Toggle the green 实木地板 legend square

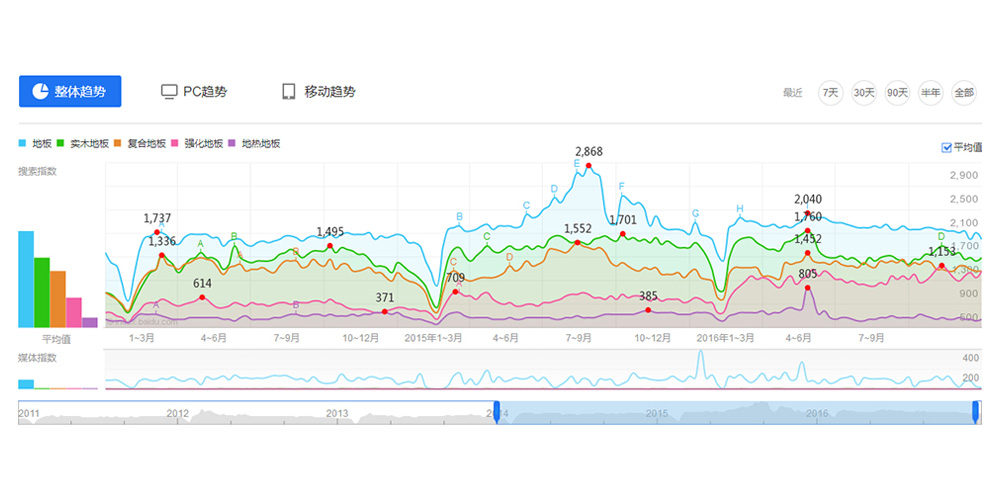coord(62,144)
